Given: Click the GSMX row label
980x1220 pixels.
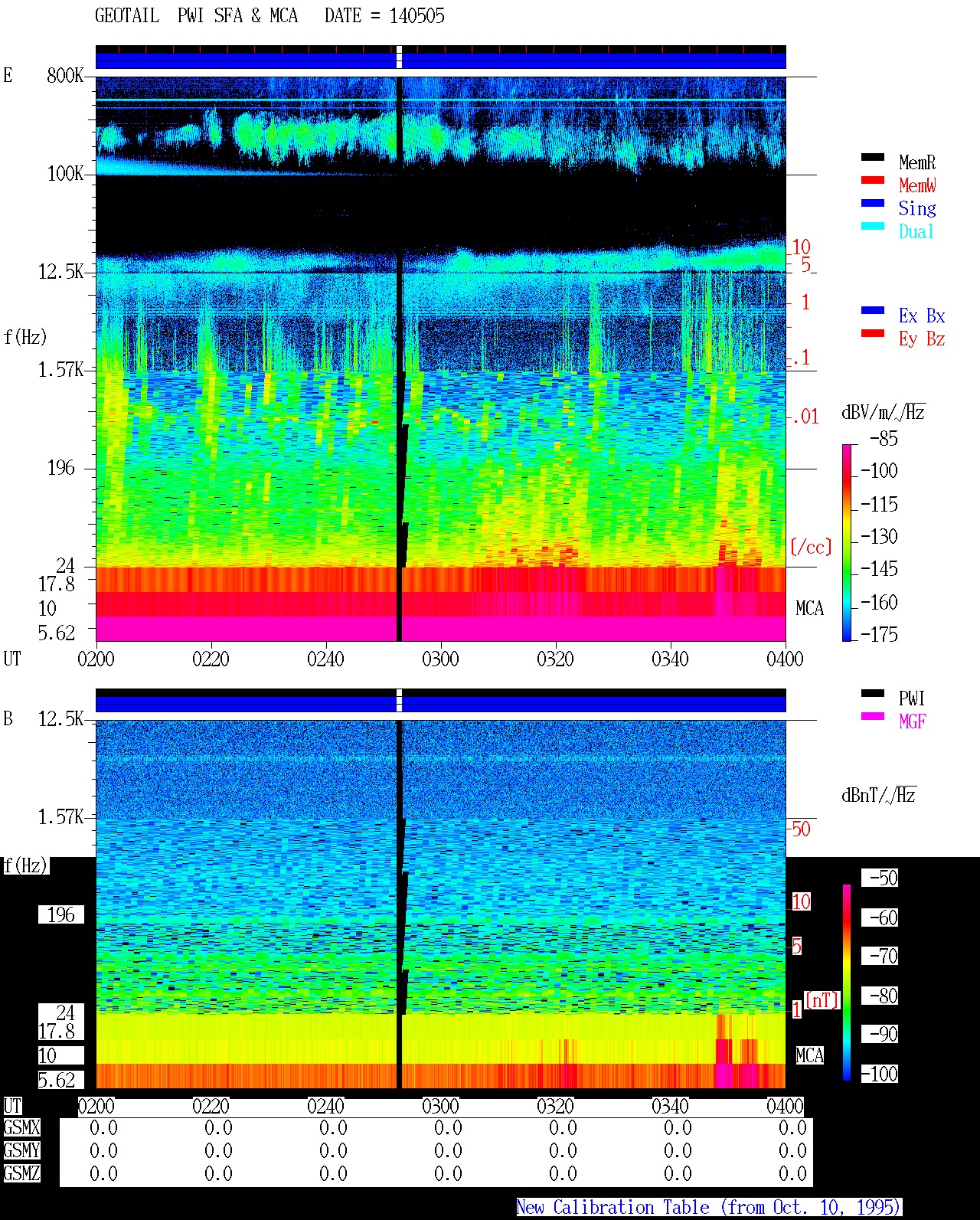Looking at the screenshot, I should 21,1127.
